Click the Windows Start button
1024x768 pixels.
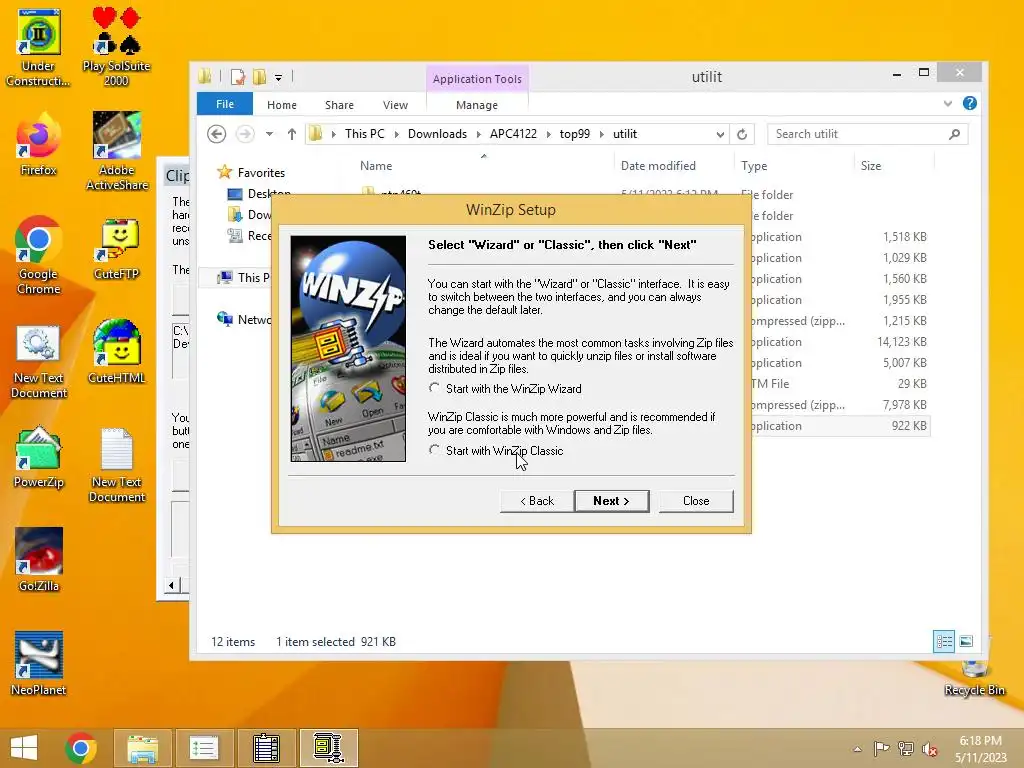24,748
